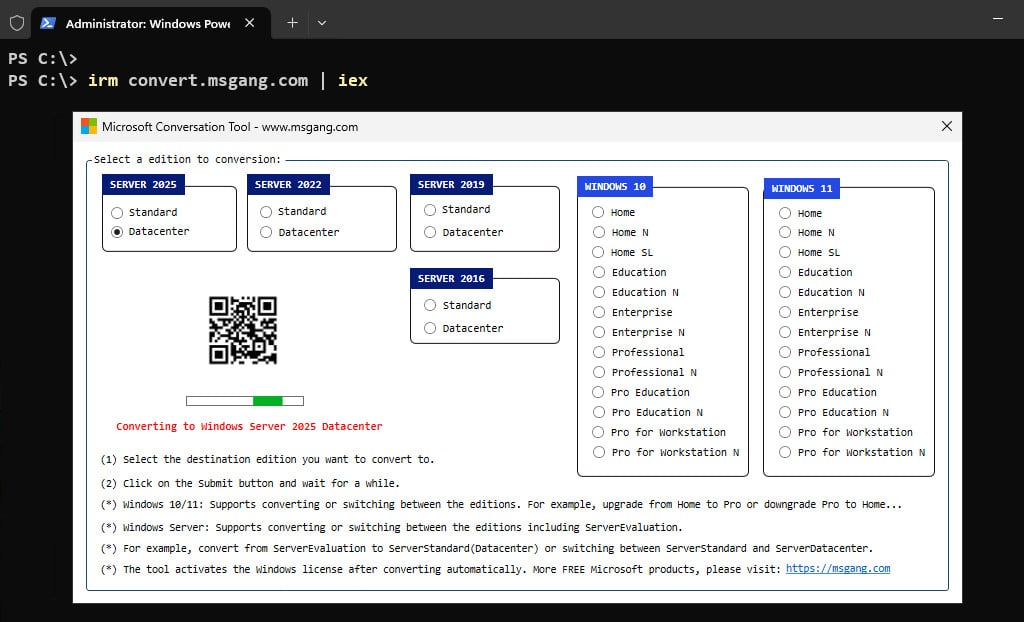Click the SERVER 2022 group header

tap(288, 184)
